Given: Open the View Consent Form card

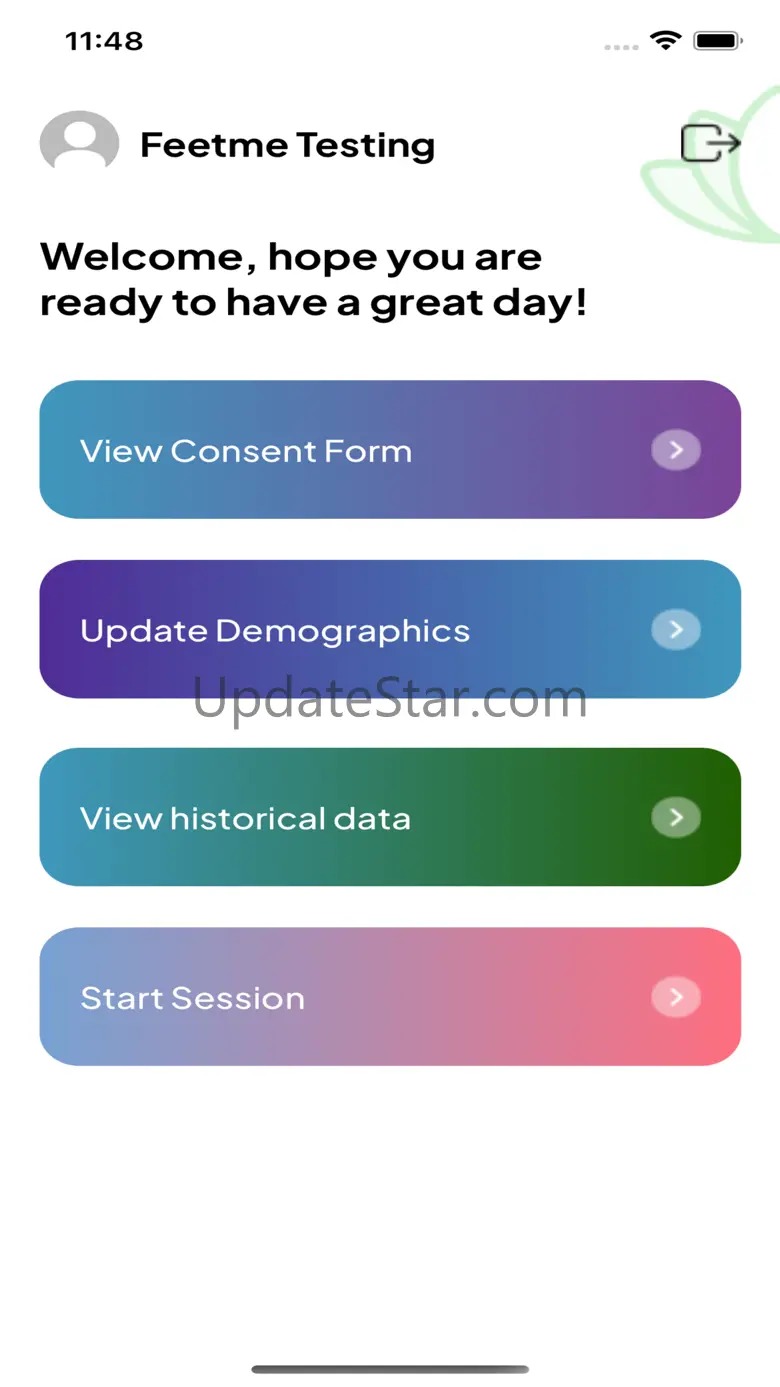Looking at the screenshot, I should tap(390, 450).
